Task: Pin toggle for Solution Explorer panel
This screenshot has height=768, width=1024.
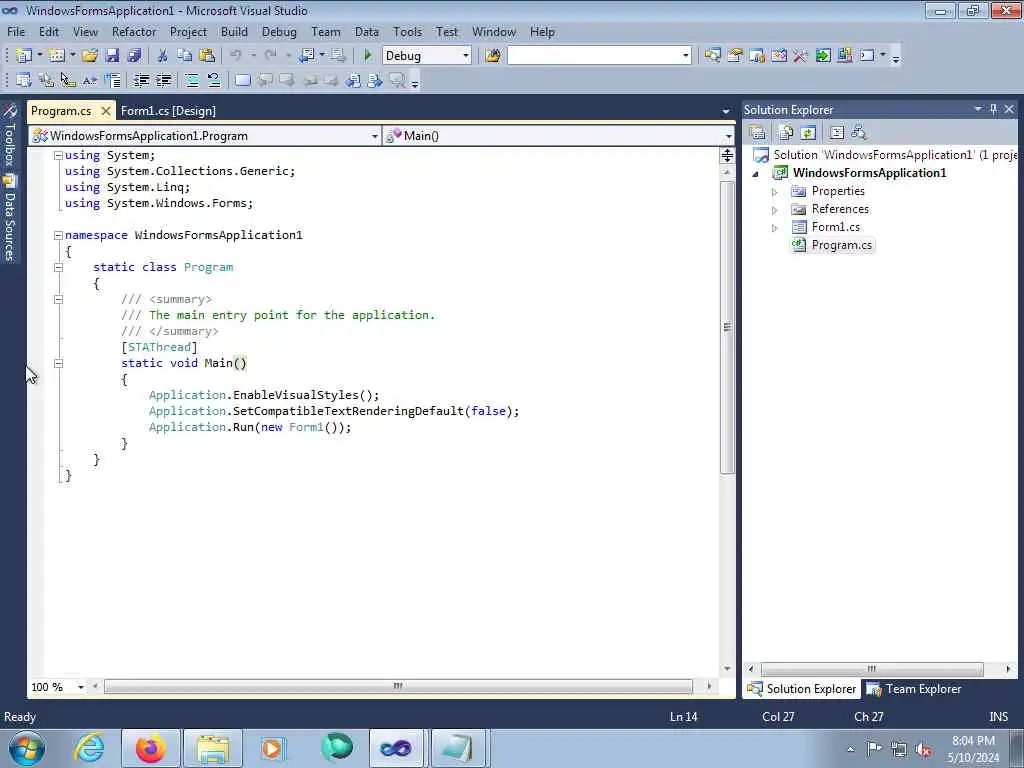Action: pyautogui.click(x=993, y=110)
